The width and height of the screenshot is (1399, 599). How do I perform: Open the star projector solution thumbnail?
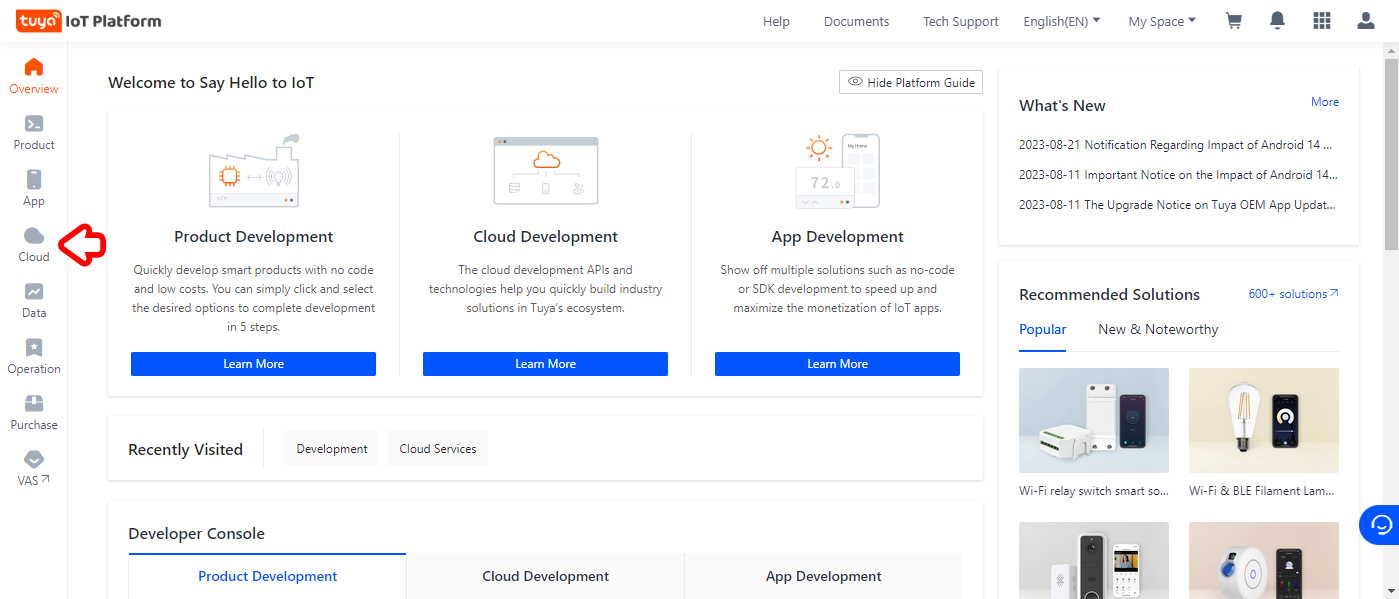point(1264,560)
